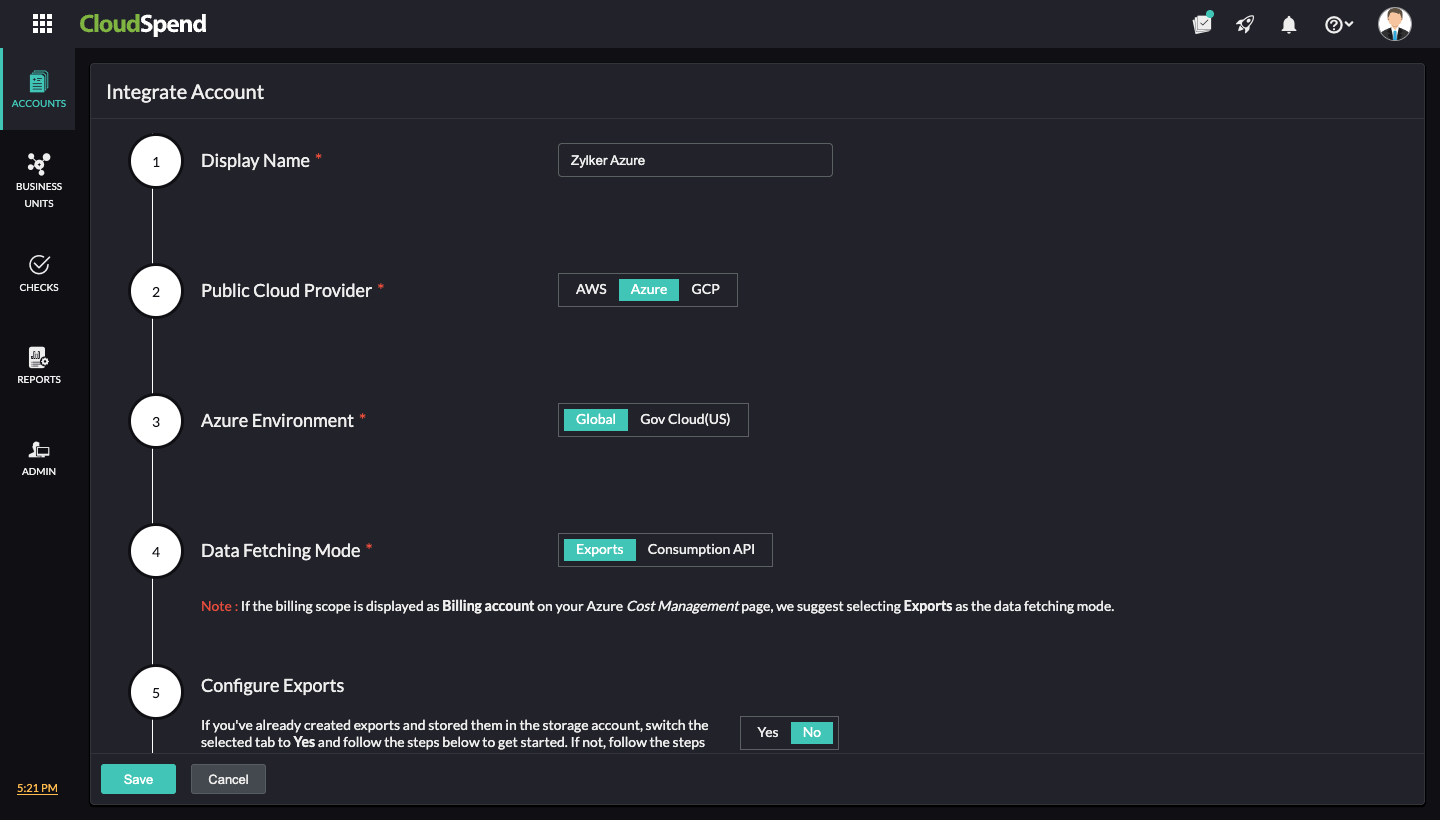Open the help question mark menu

pyautogui.click(x=1339, y=25)
